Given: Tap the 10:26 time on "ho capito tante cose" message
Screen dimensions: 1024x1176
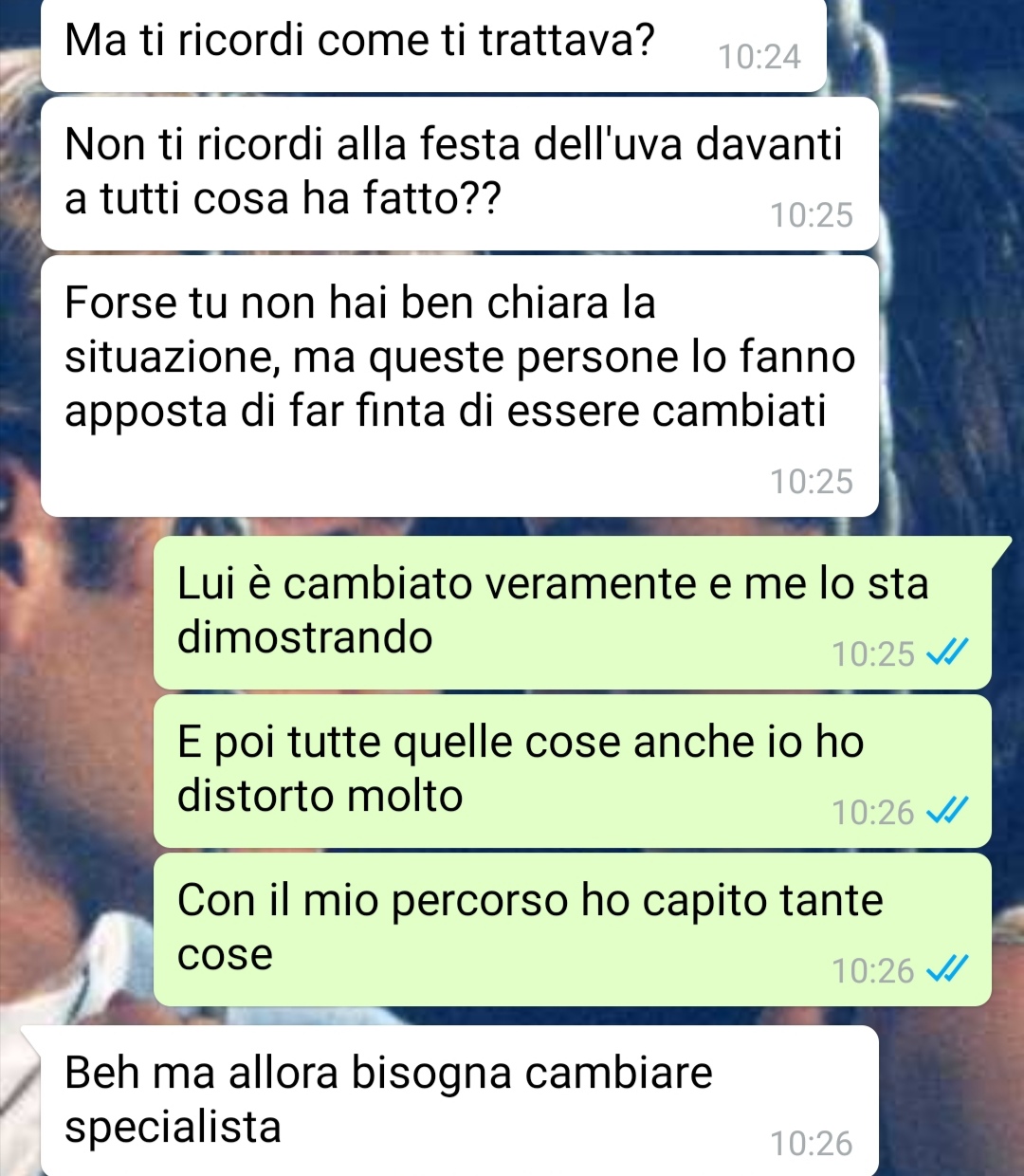Looking at the screenshot, I should pos(873,970).
